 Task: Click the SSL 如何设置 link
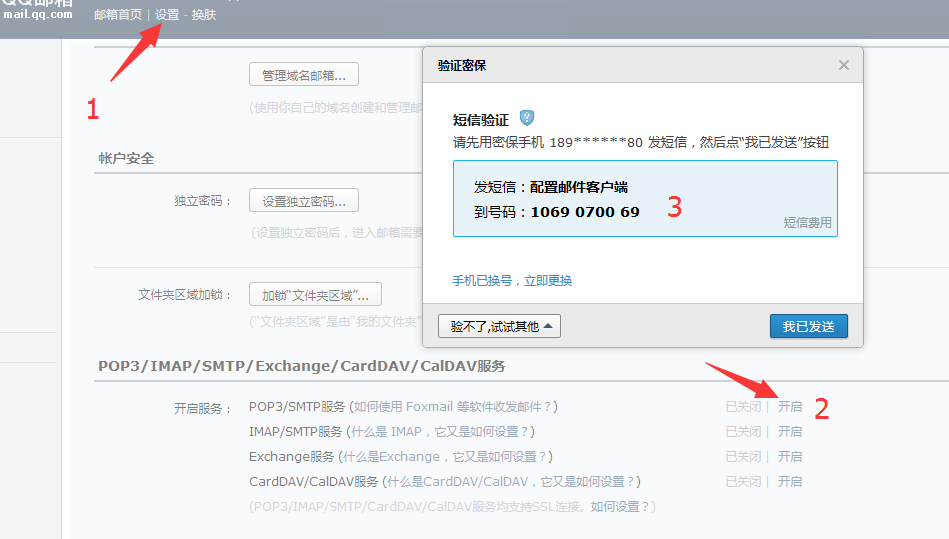620,507
